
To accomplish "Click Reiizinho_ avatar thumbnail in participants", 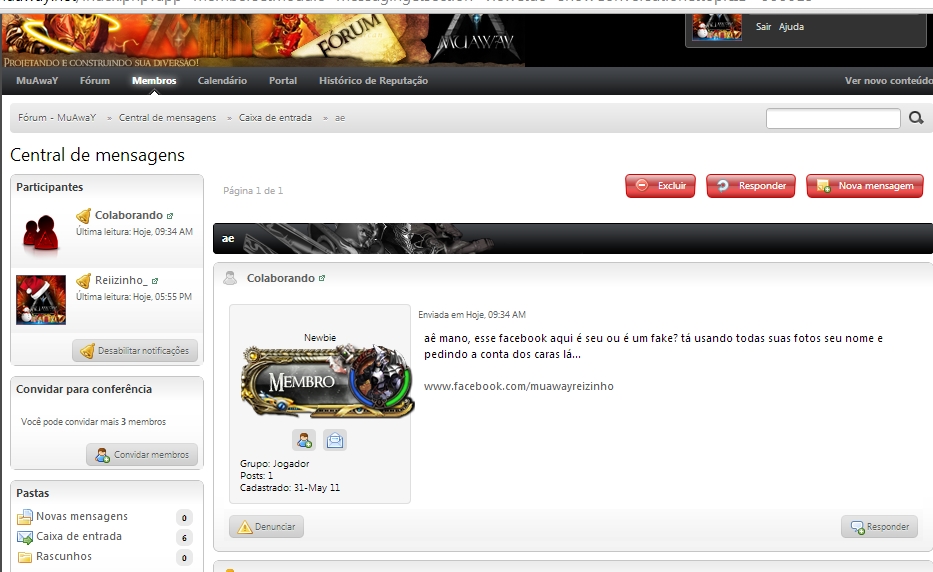I will click(x=41, y=300).
